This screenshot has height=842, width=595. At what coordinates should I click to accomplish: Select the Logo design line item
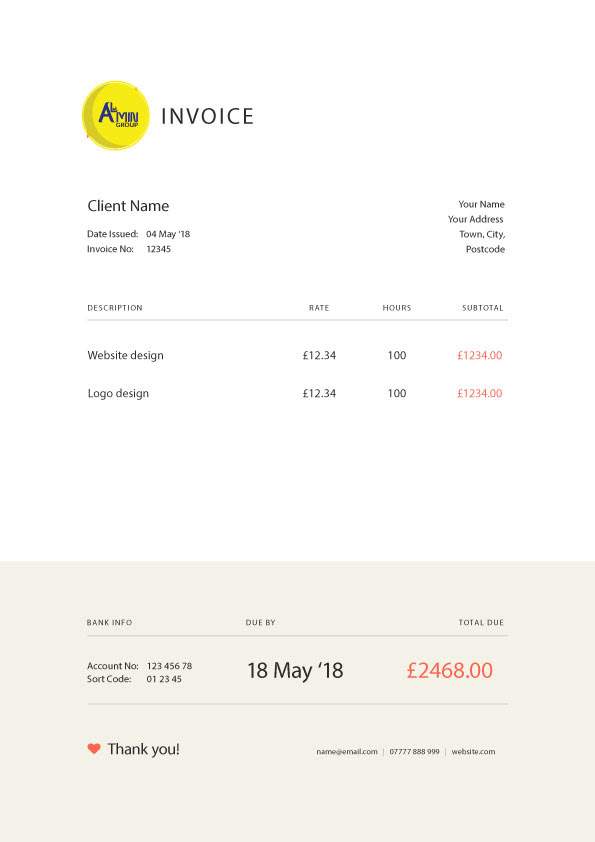click(x=118, y=394)
